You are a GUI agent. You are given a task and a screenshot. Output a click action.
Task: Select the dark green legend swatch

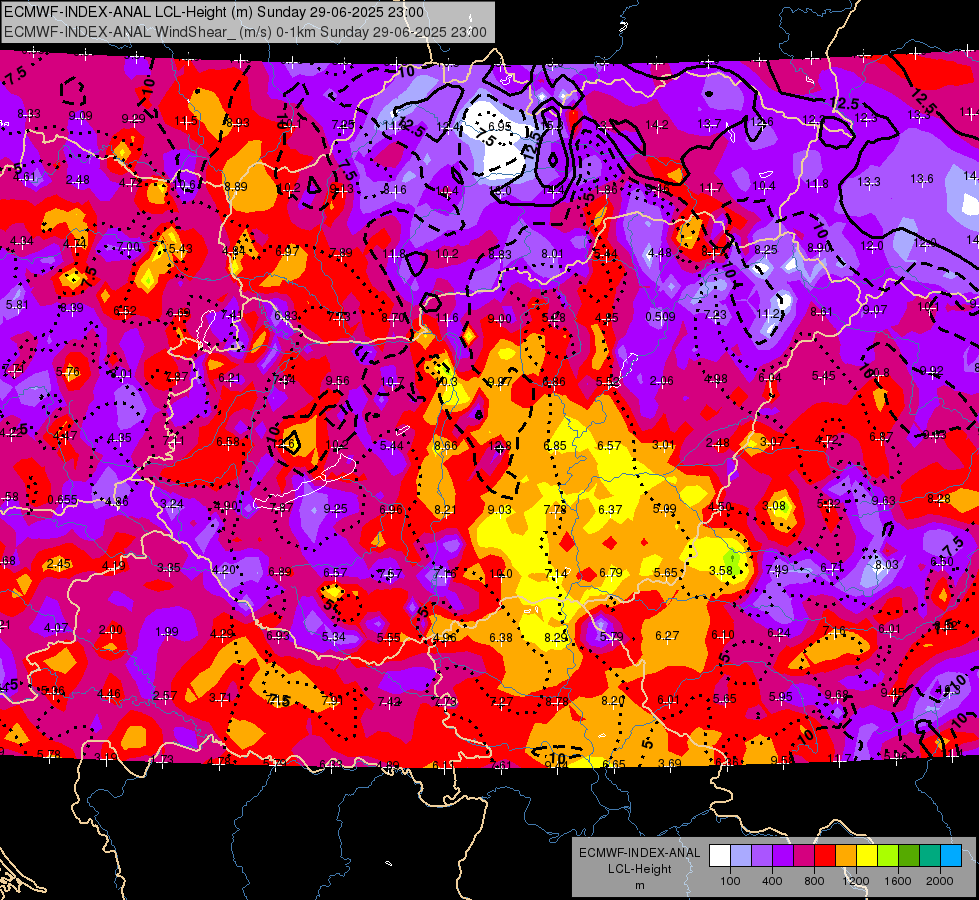(x=909, y=856)
